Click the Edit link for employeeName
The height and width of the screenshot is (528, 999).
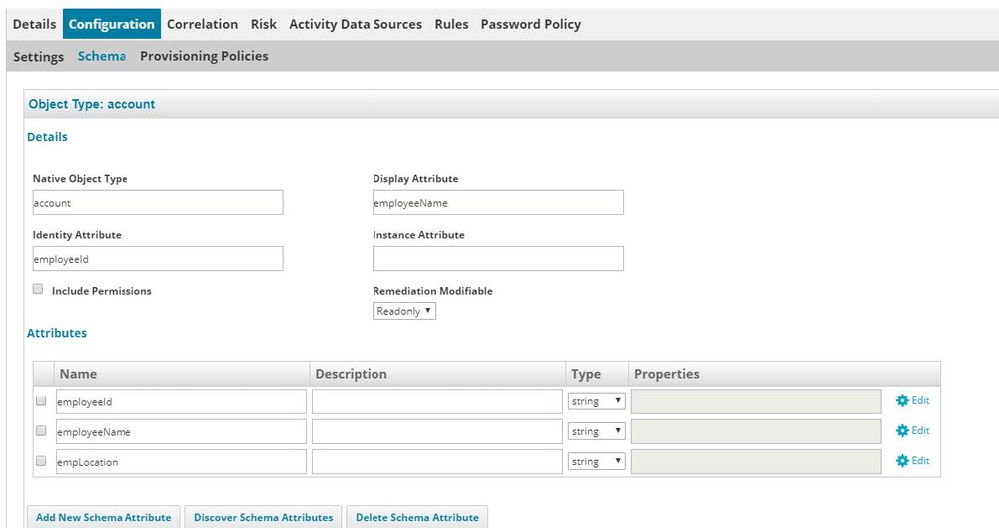coord(920,430)
